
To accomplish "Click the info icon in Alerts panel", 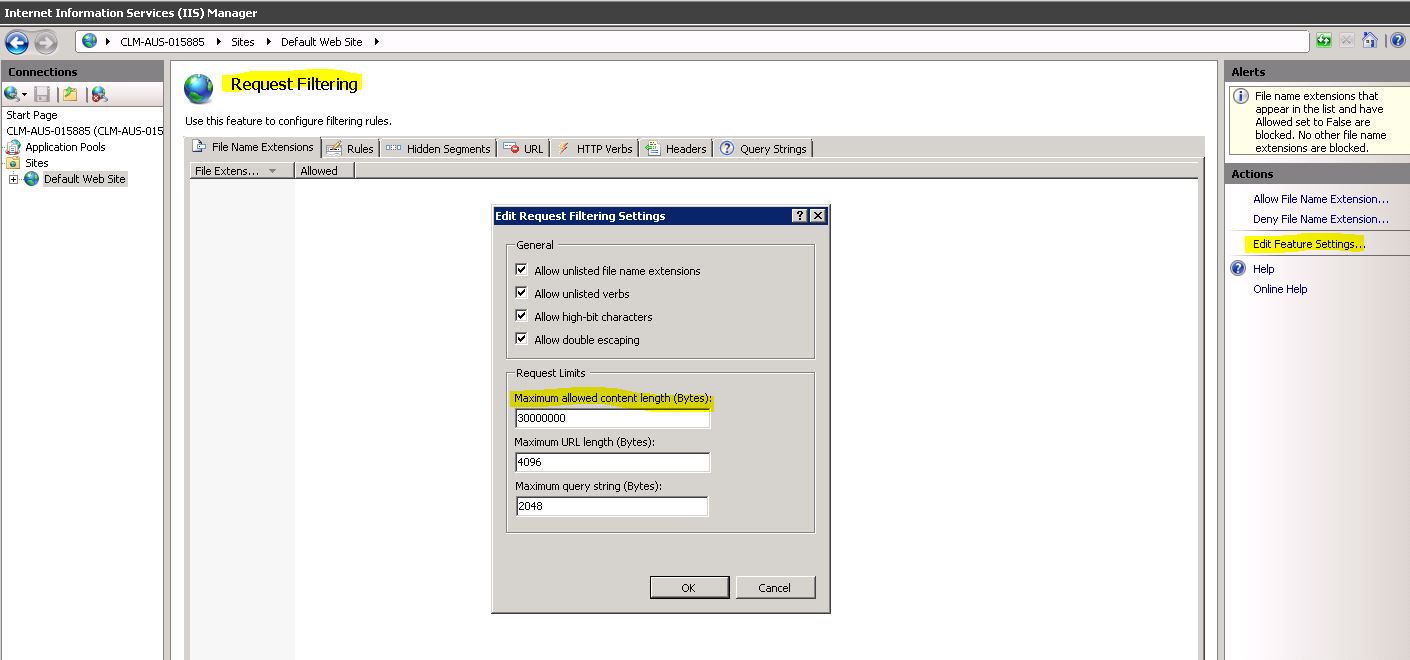I will [x=1241, y=96].
